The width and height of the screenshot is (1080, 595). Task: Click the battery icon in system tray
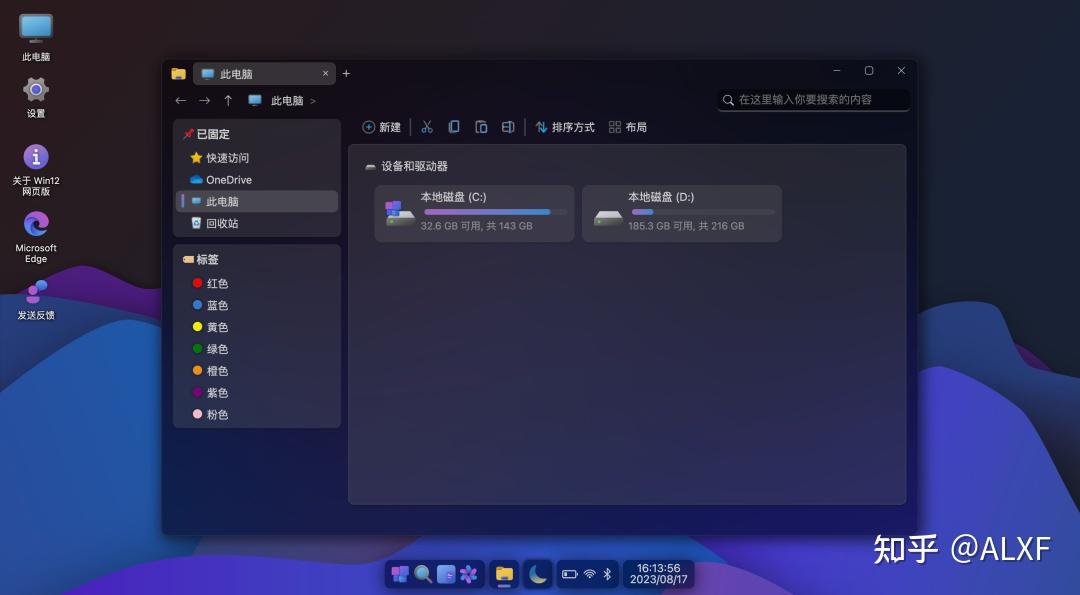[570, 574]
